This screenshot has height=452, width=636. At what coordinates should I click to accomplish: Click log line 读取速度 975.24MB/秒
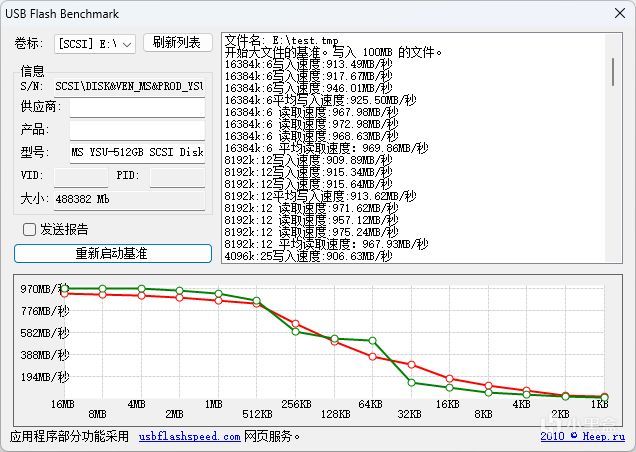point(312,232)
